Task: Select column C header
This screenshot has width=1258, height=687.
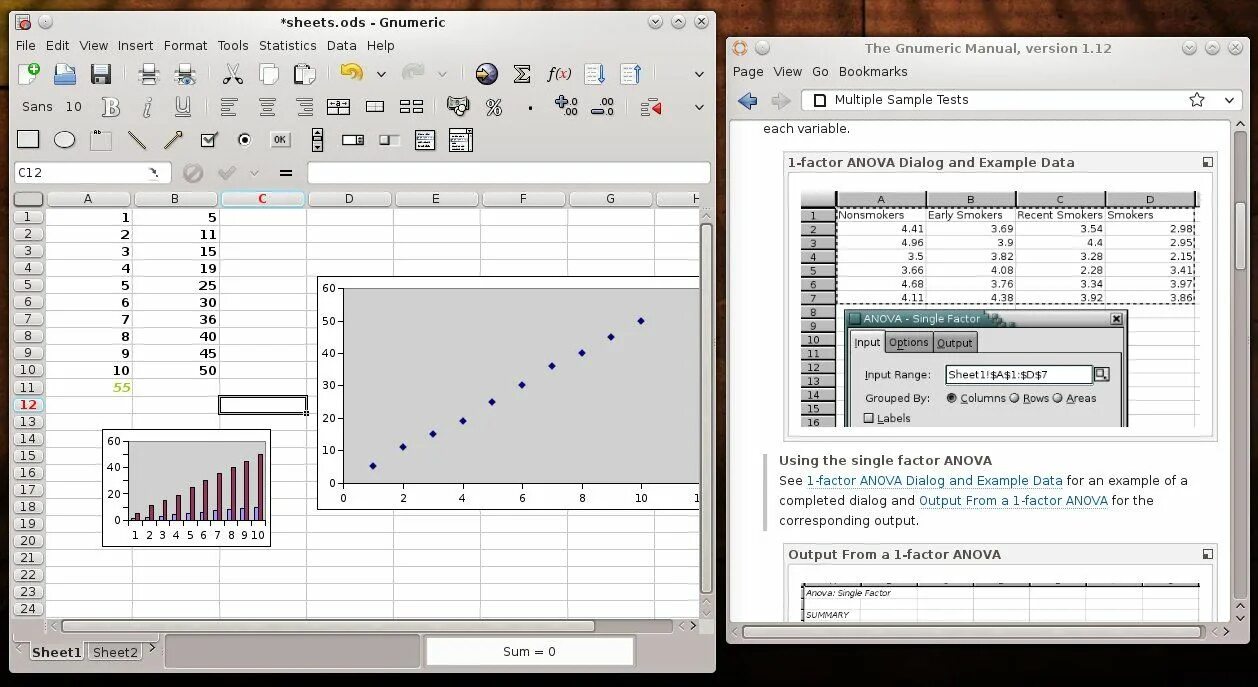Action: pyautogui.click(x=262, y=199)
